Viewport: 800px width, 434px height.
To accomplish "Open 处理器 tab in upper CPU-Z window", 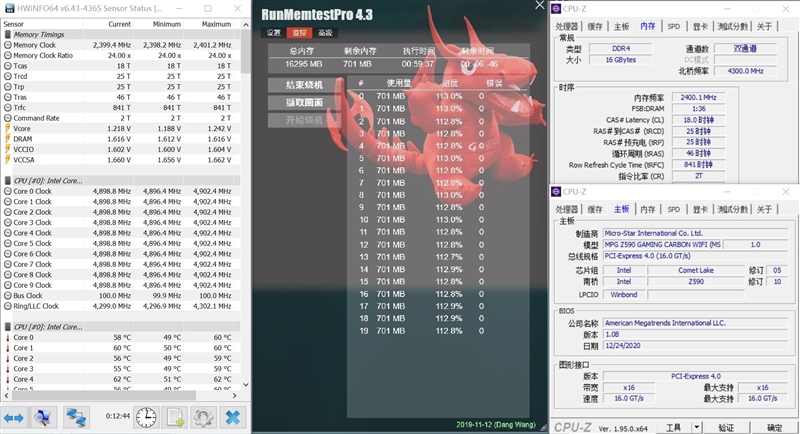I will (567, 27).
